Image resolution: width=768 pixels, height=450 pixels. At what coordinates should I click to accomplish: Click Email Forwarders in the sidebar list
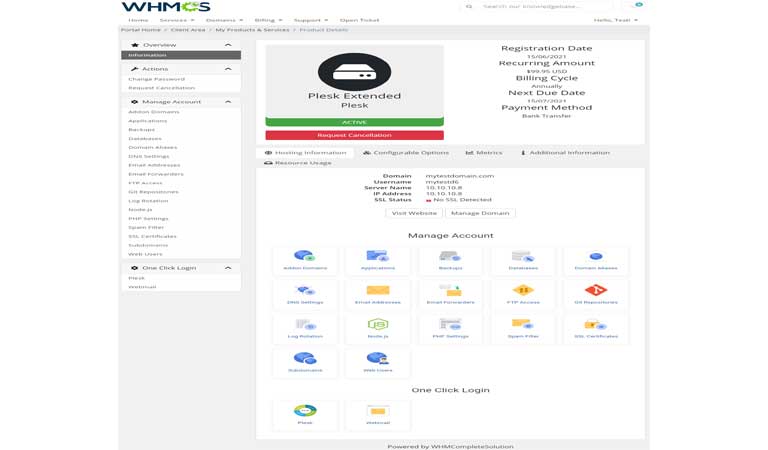click(156, 174)
